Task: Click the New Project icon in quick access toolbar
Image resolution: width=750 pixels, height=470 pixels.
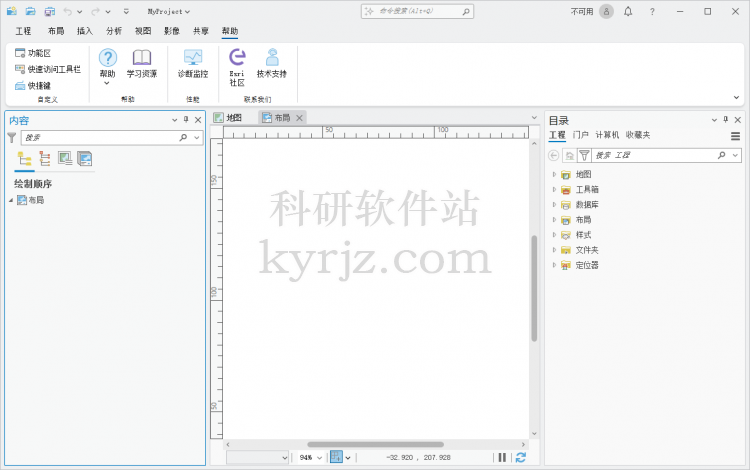Action: pos(11,11)
